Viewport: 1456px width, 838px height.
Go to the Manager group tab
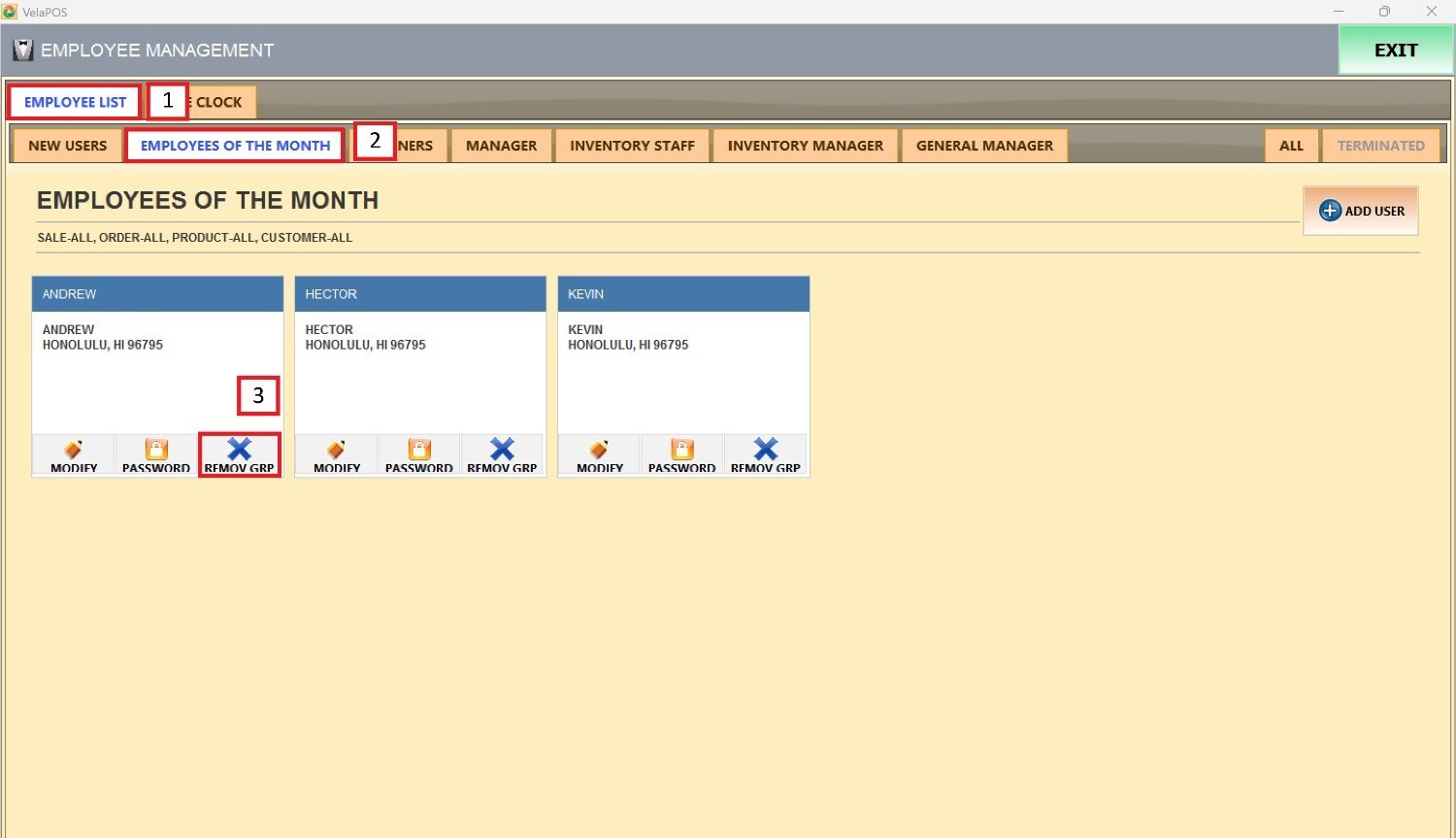click(x=501, y=146)
